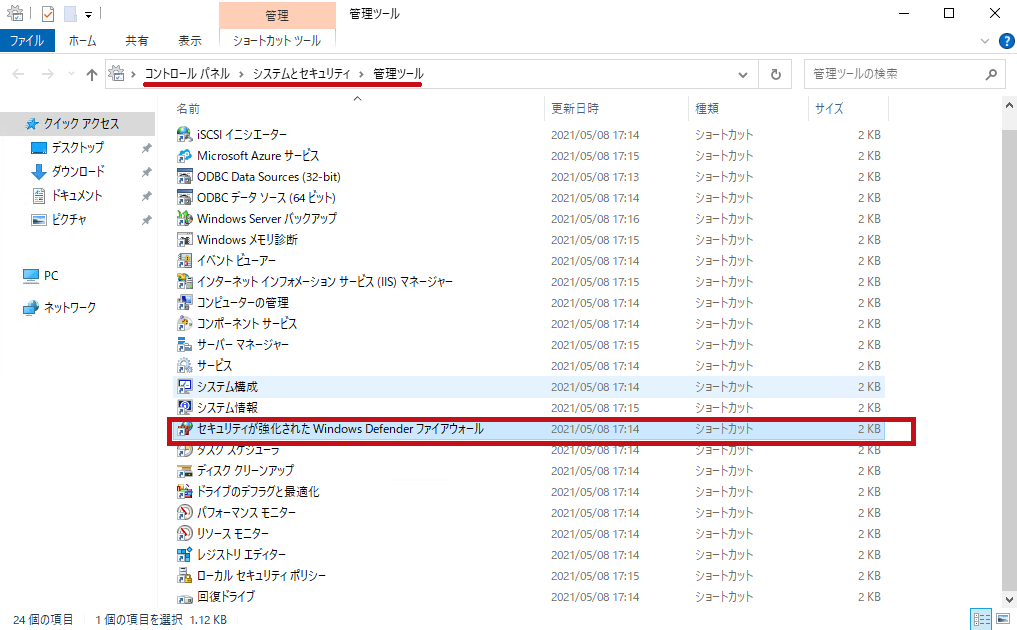The width and height of the screenshot is (1017, 630).
Task: Click the ODBC Data Sources (32-bit) icon
Action: [184, 176]
